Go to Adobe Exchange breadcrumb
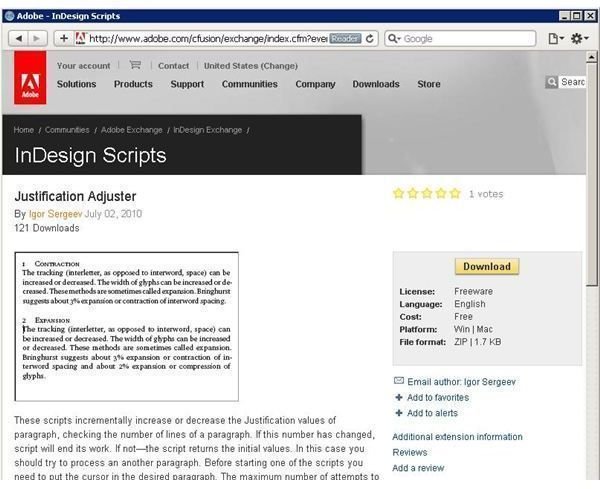The image size is (600, 489). tap(132, 130)
